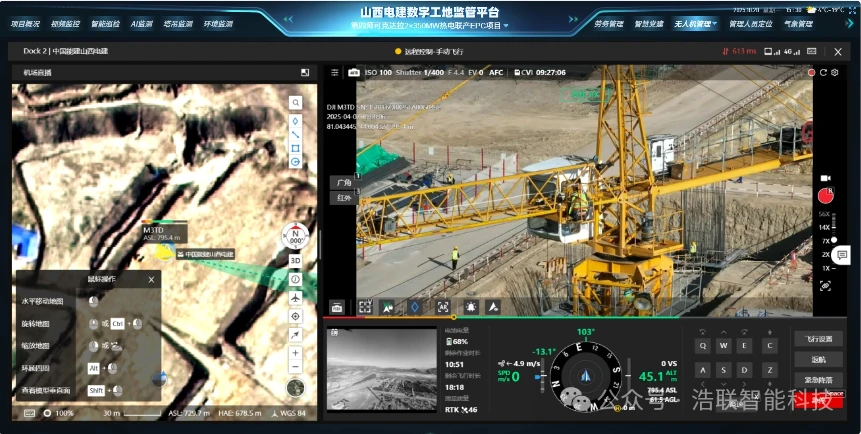Click the map locate target icon
Screen dimensions: 861x434
(295, 316)
